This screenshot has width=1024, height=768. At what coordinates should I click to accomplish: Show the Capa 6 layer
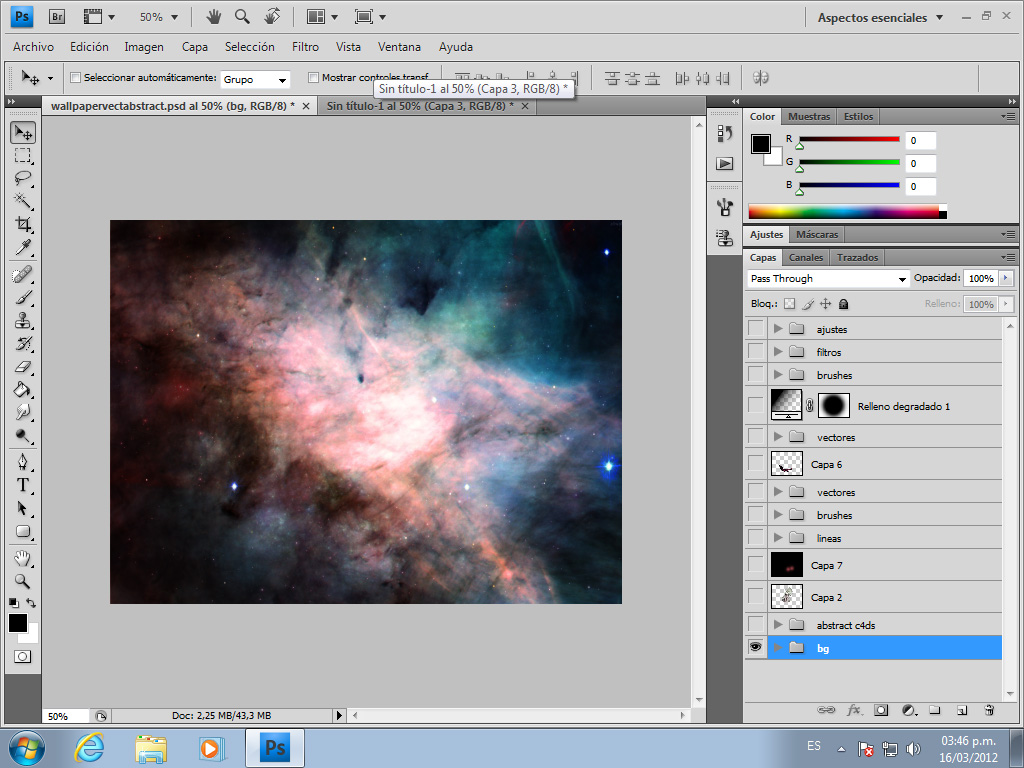point(755,464)
